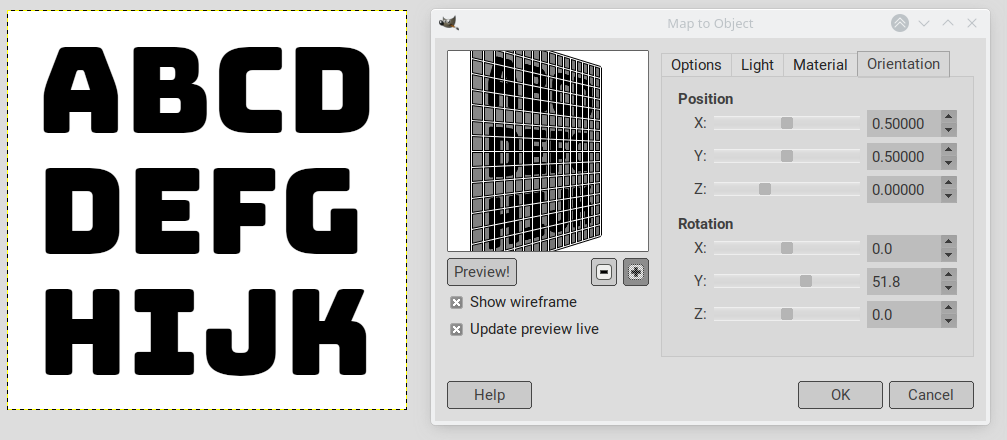Click the Rotation Z value field 0.0

904,314
